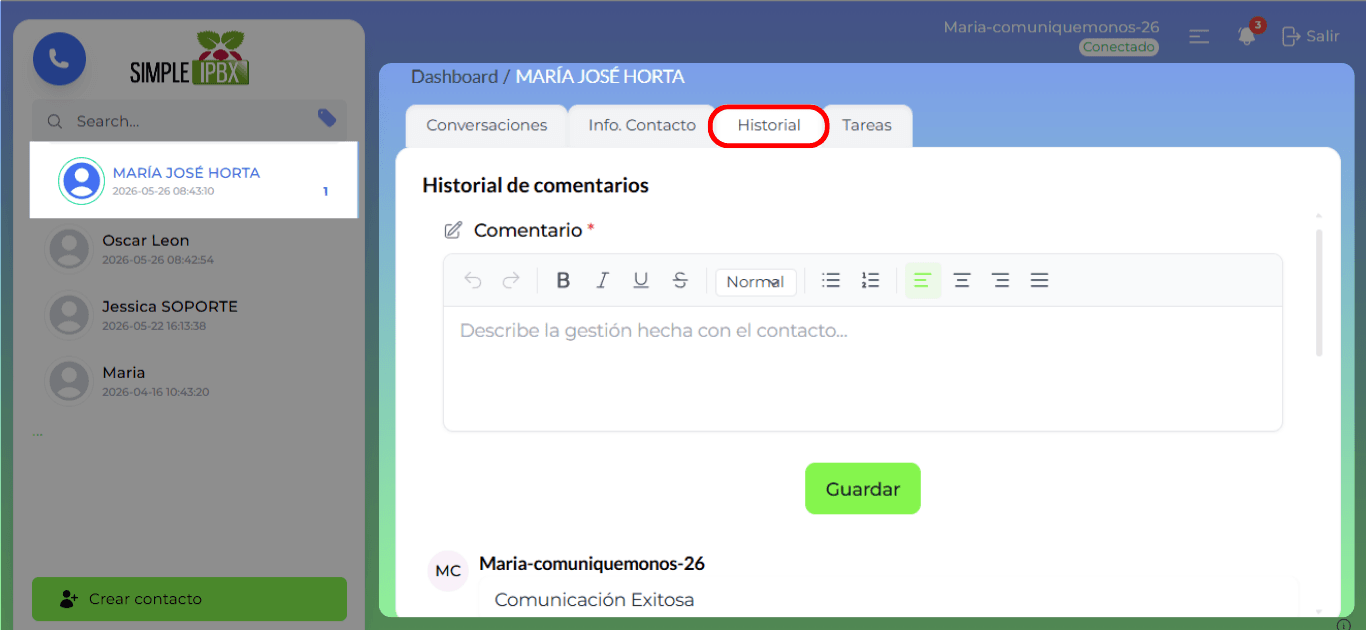The width and height of the screenshot is (1366, 630).
Task: Click timestamp 2026-05-26 08:42:54
Action: coord(158,260)
